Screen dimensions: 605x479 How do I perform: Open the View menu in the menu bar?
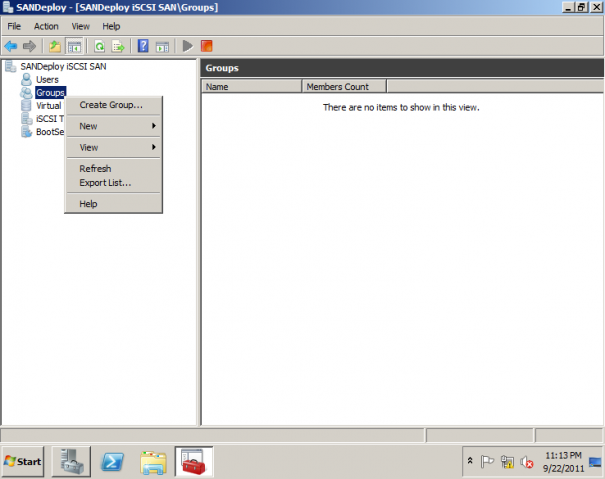81,26
